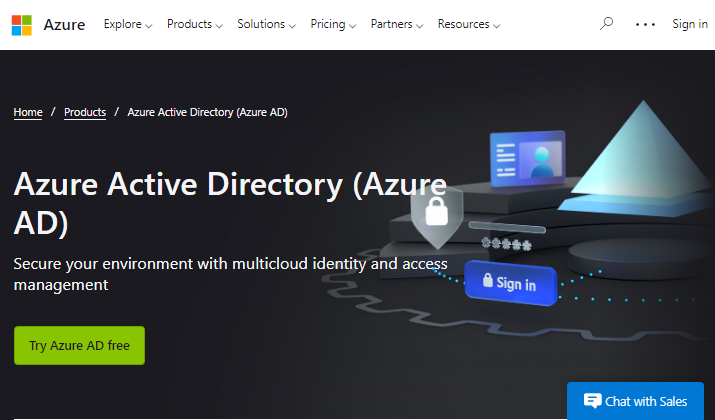Screen dimensions: 715x420
Task: Expand the Products navigation dropdown
Action: pyautogui.click(x=195, y=24)
